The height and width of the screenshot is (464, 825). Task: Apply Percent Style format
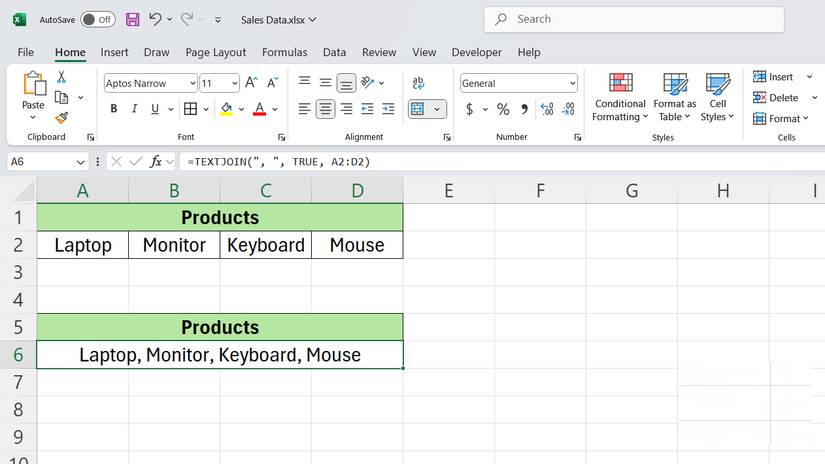503,109
